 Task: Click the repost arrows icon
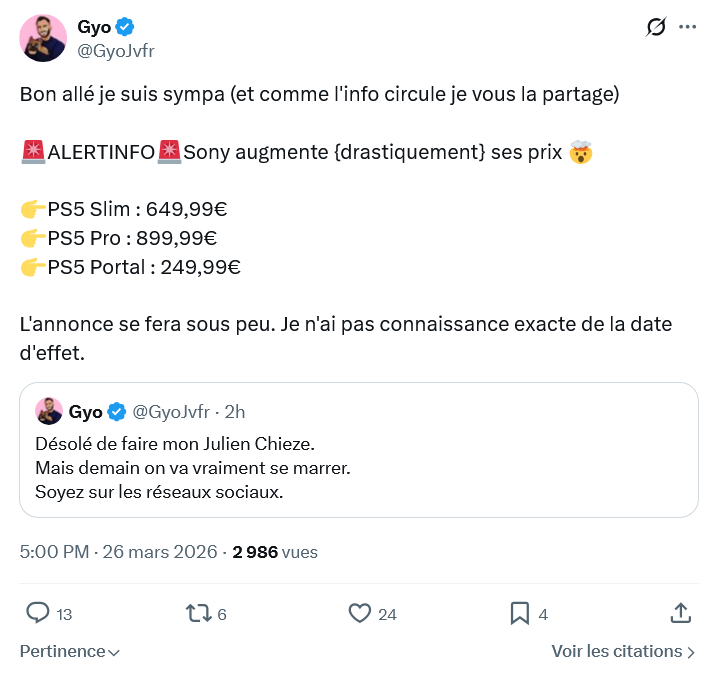pyautogui.click(x=198, y=613)
